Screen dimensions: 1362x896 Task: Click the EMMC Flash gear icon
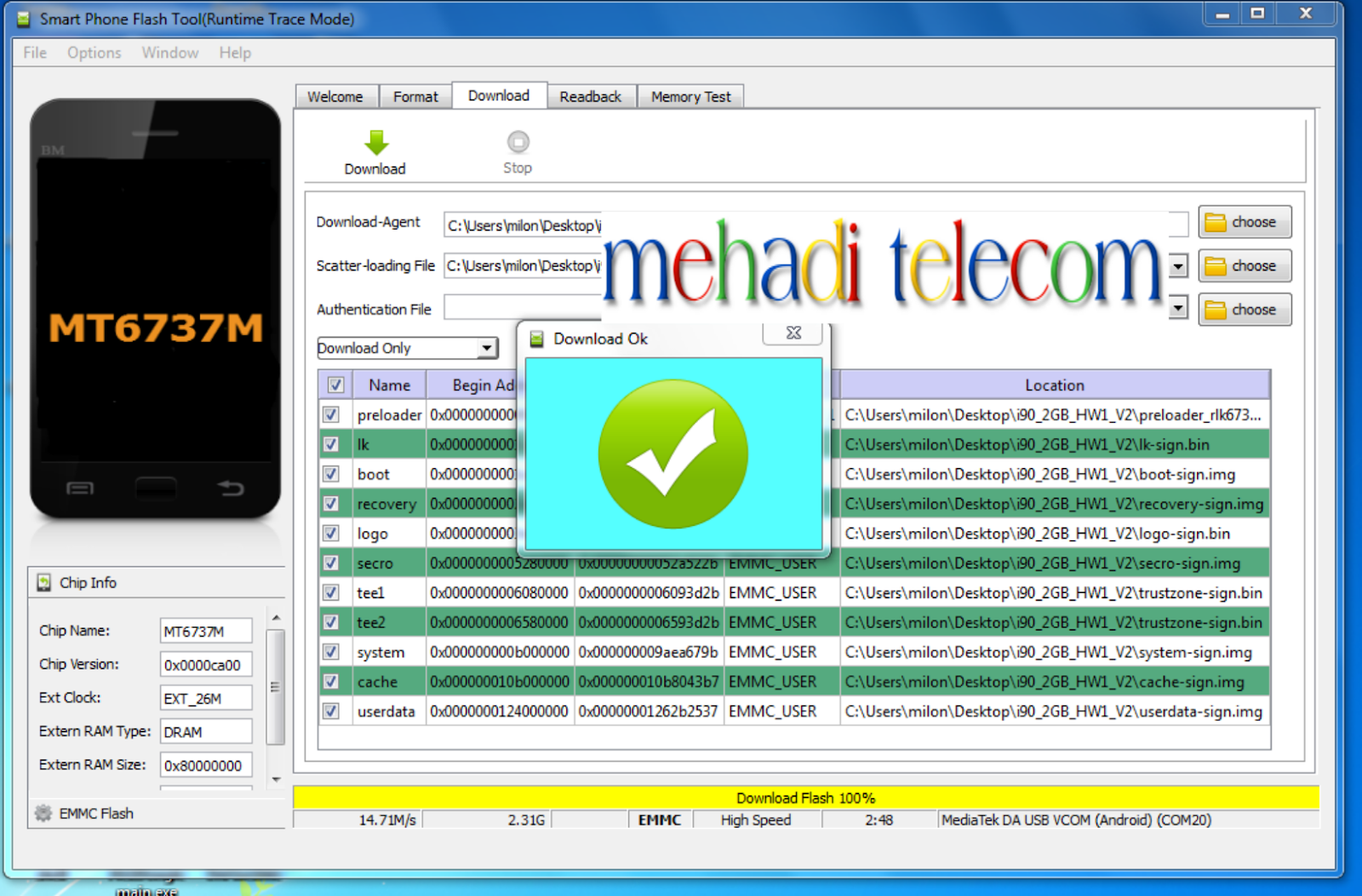pyautogui.click(x=43, y=813)
